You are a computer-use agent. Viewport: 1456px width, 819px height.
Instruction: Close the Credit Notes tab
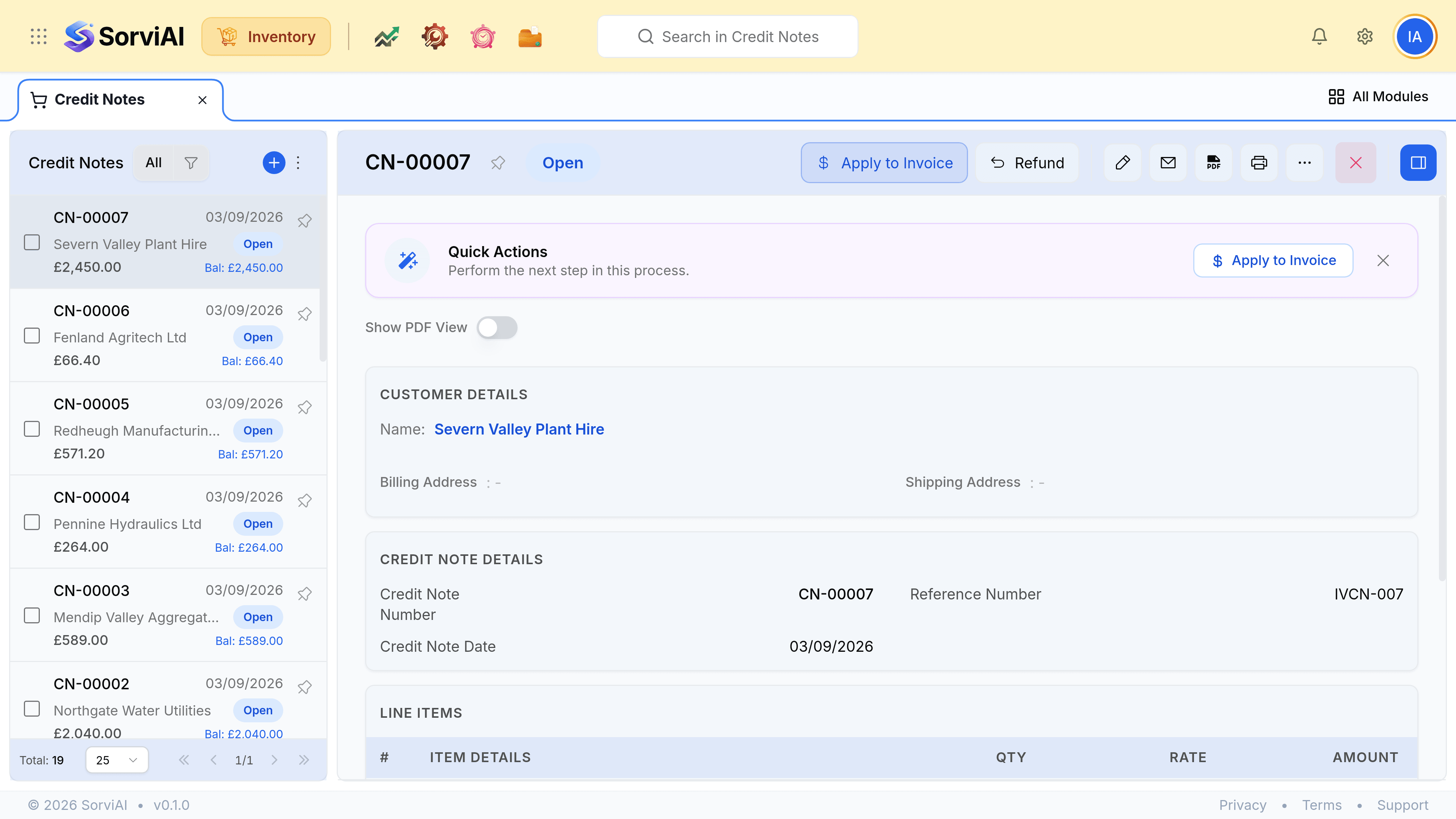[x=202, y=100]
